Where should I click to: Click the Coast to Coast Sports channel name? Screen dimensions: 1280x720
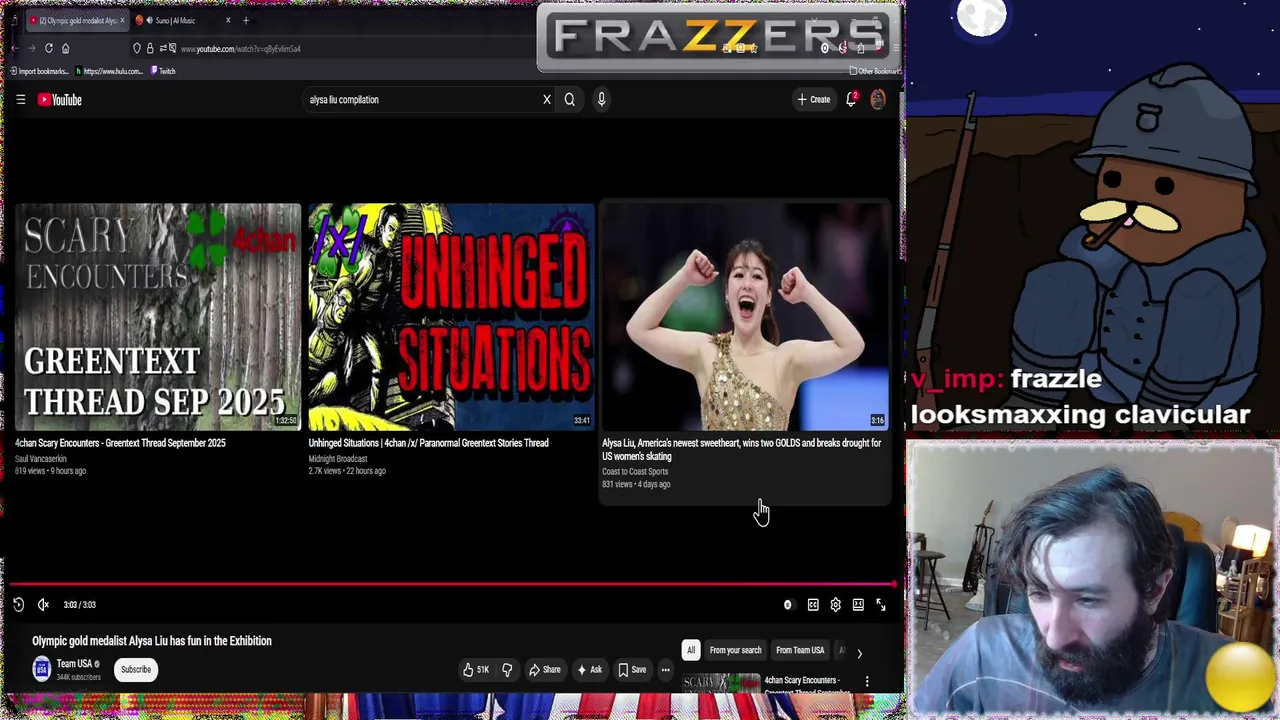click(x=635, y=471)
